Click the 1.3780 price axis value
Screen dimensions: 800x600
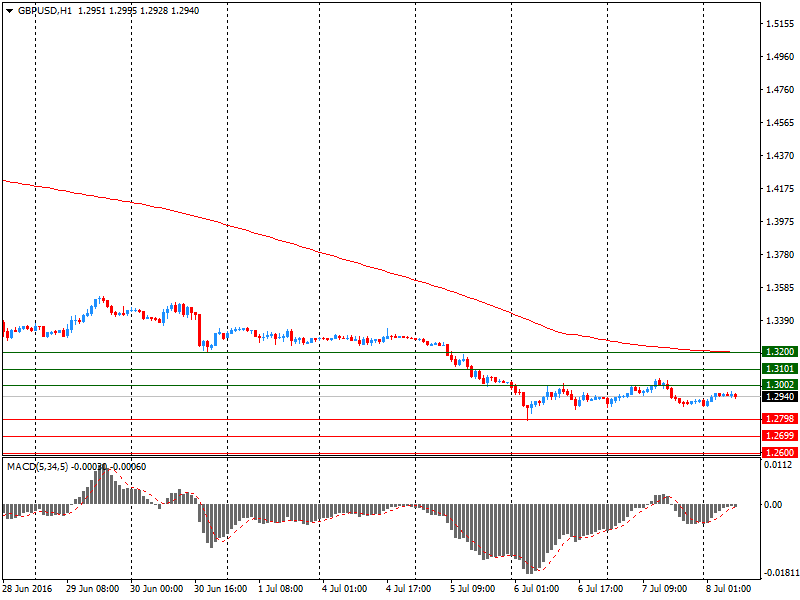[x=780, y=255]
